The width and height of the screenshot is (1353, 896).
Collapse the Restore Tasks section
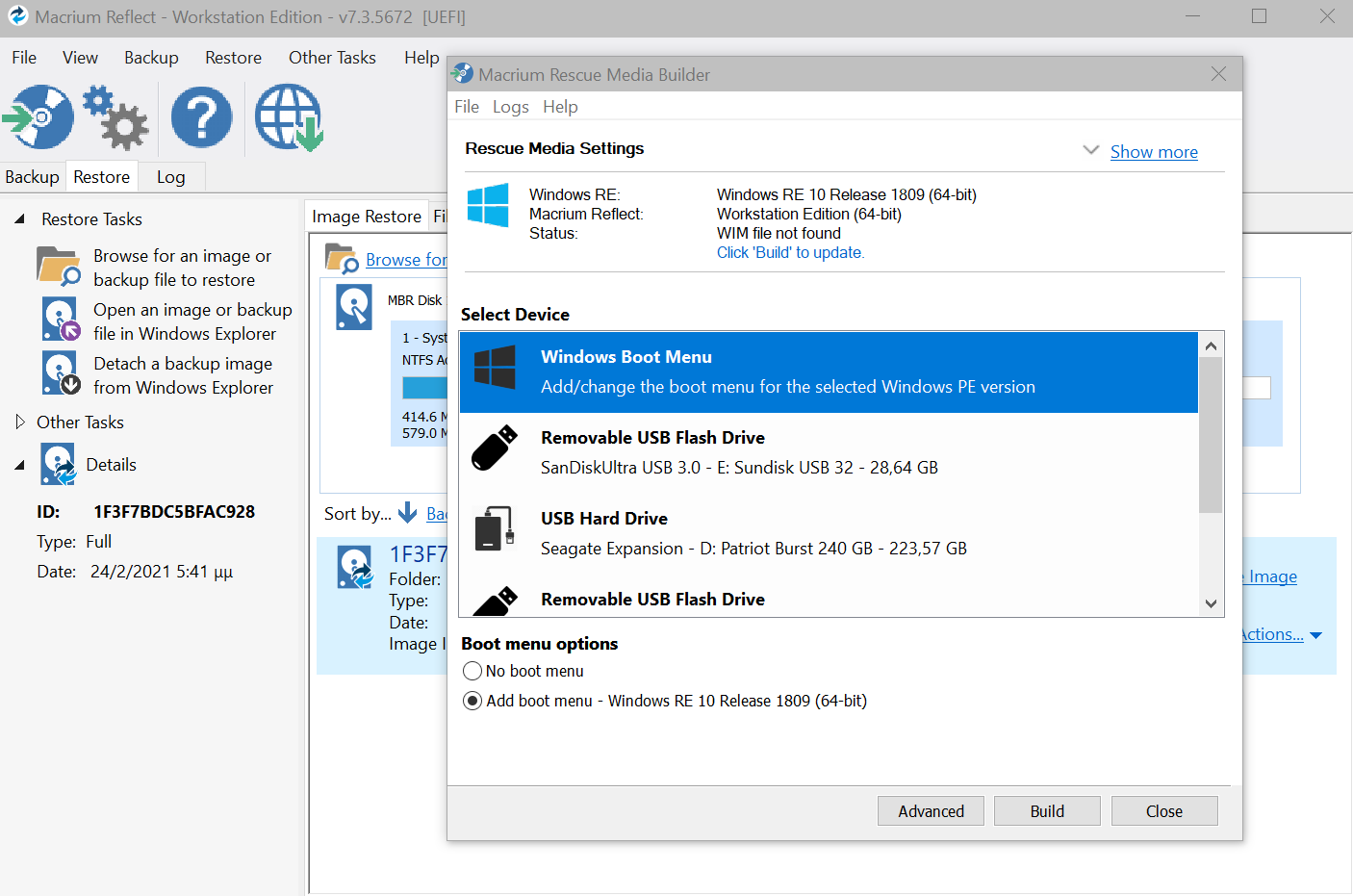click(x=19, y=219)
